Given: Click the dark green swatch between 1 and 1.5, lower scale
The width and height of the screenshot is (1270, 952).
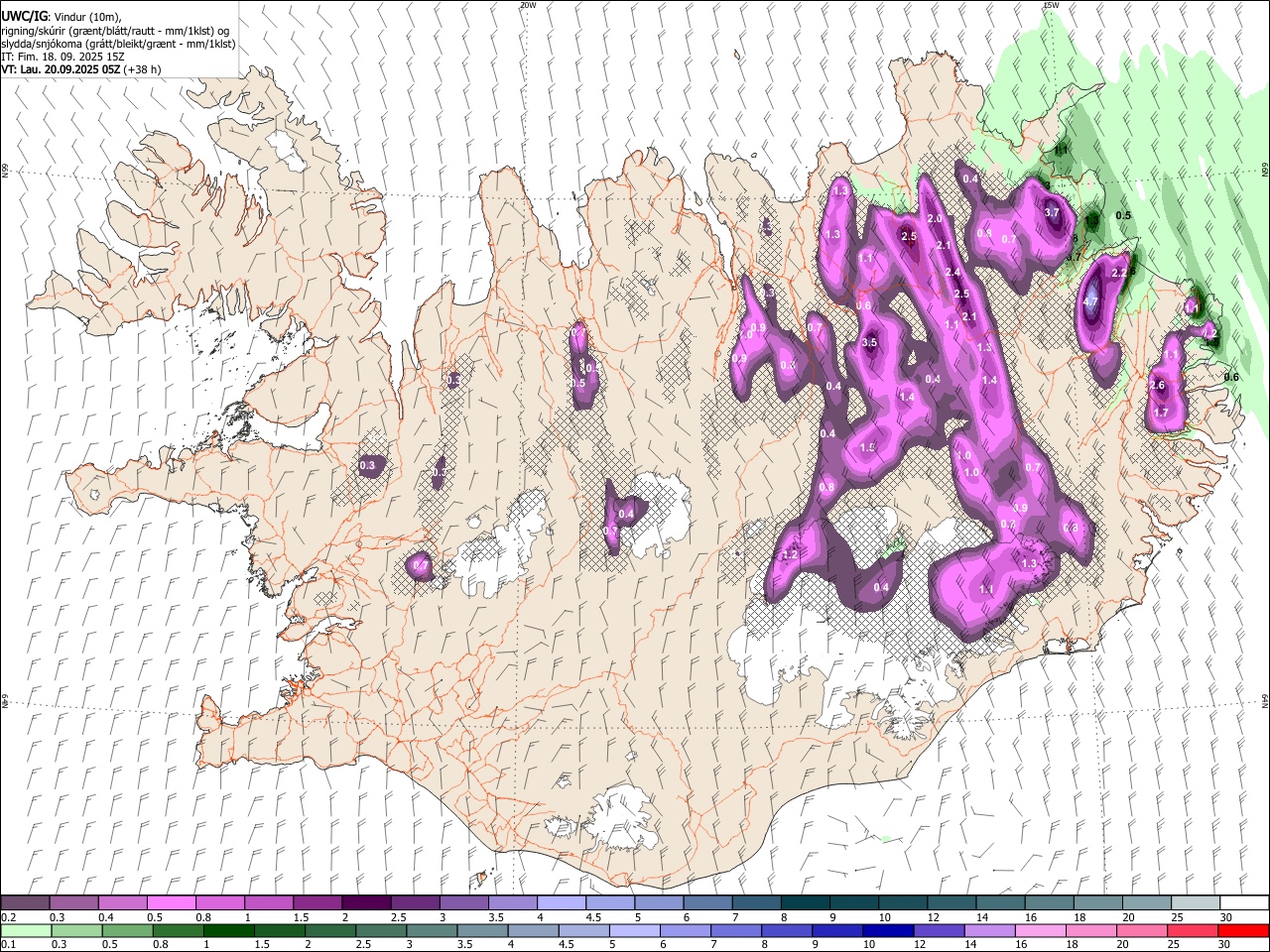Looking at the screenshot, I should (x=229, y=930).
